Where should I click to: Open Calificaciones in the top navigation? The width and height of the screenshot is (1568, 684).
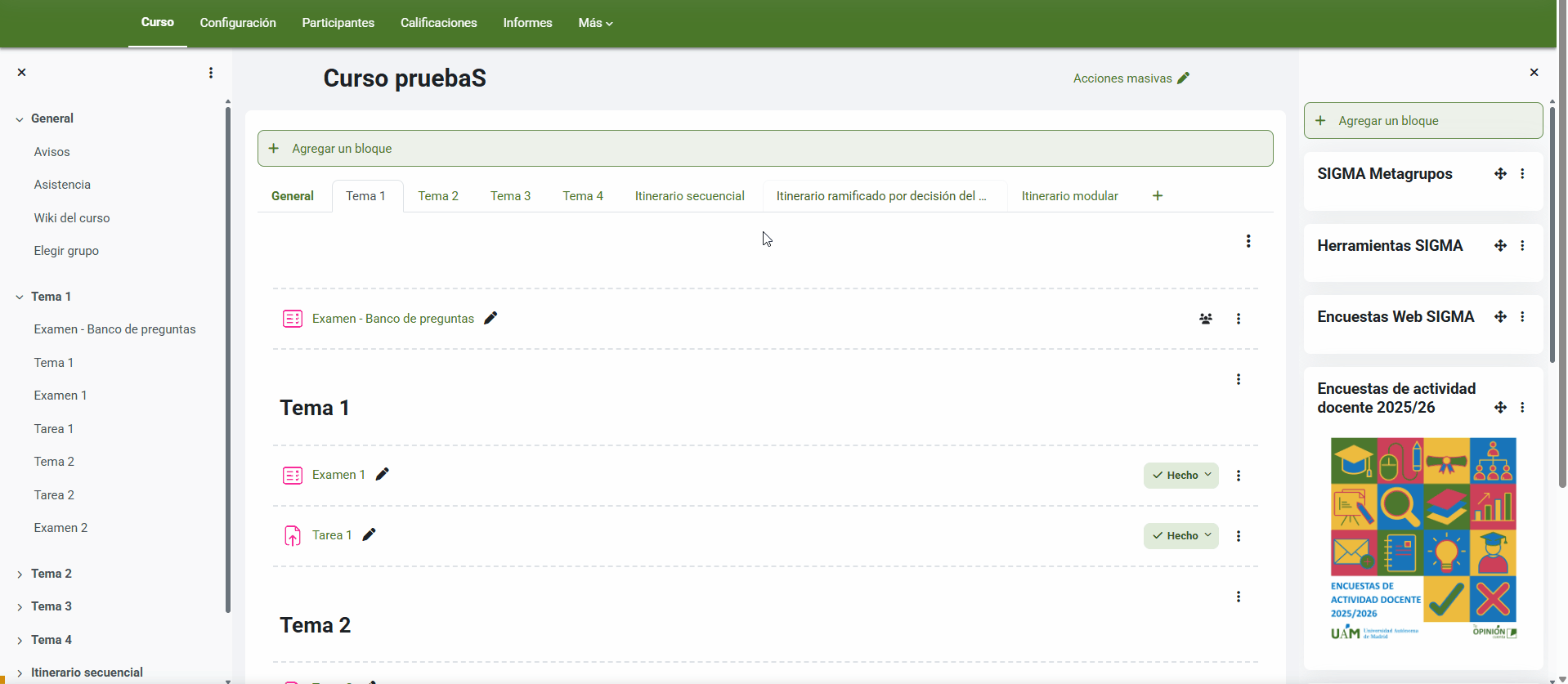click(x=438, y=23)
